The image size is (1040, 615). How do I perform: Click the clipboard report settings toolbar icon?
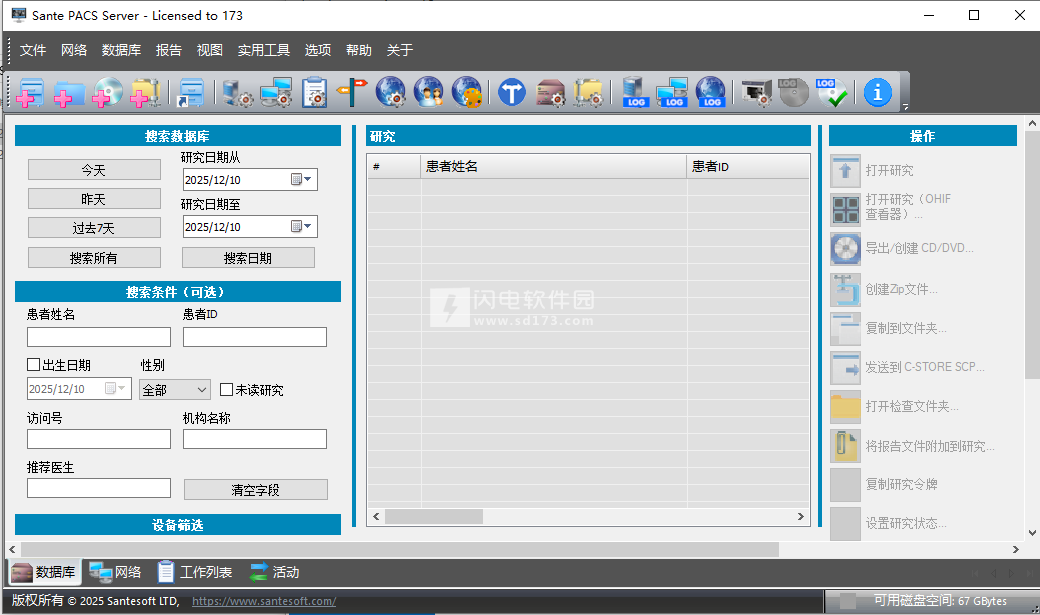314,92
